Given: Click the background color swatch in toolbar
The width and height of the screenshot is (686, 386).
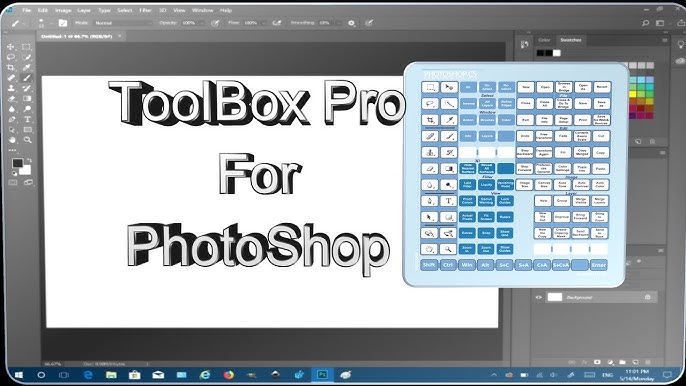Looking at the screenshot, I should [x=26, y=170].
